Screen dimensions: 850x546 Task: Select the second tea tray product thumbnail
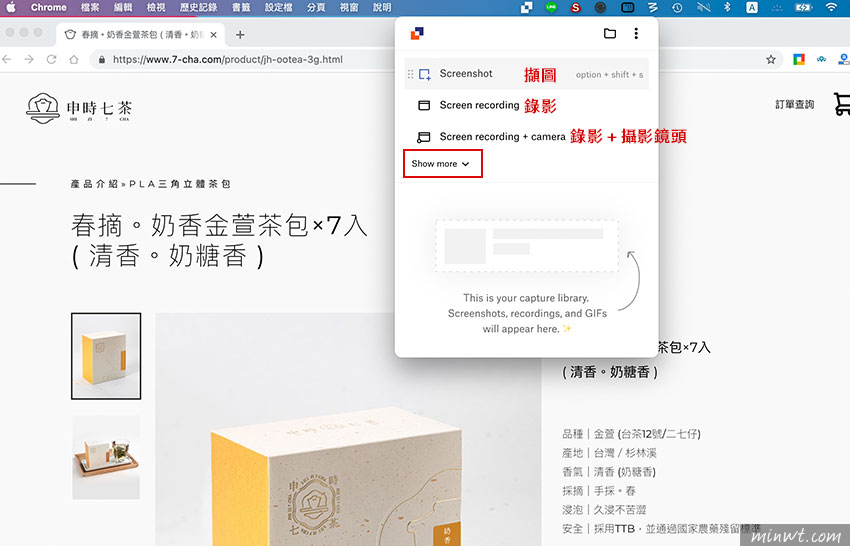click(x=106, y=457)
